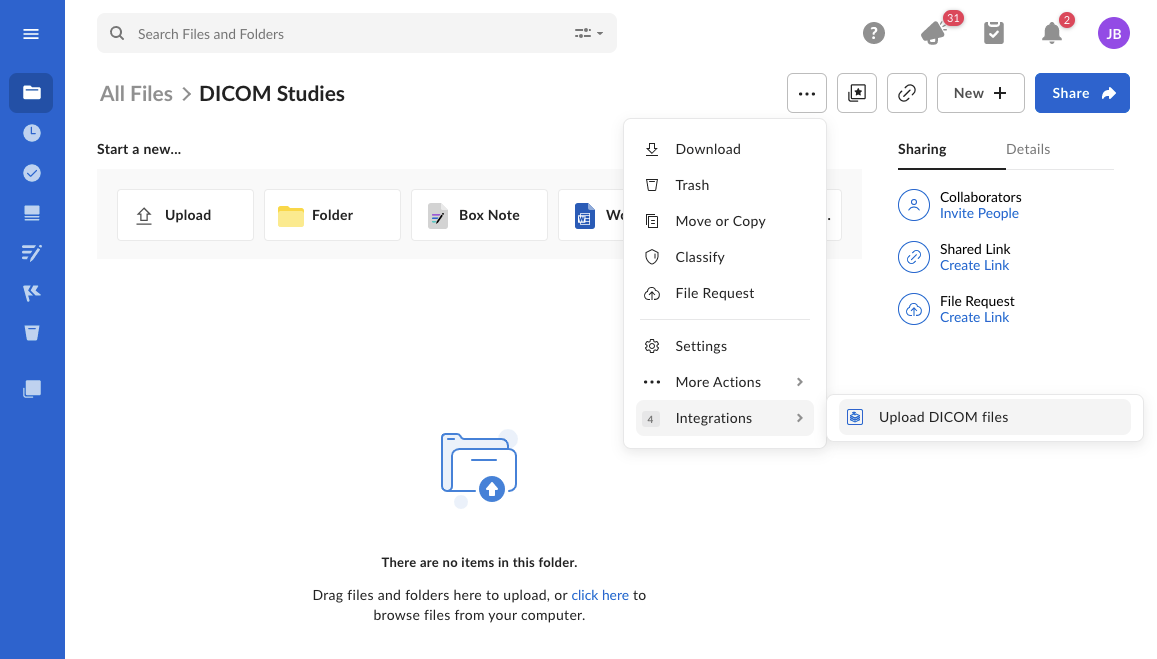Click the copy shared link icon button
This screenshot has height=659, width=1157.
pos(907,93)
